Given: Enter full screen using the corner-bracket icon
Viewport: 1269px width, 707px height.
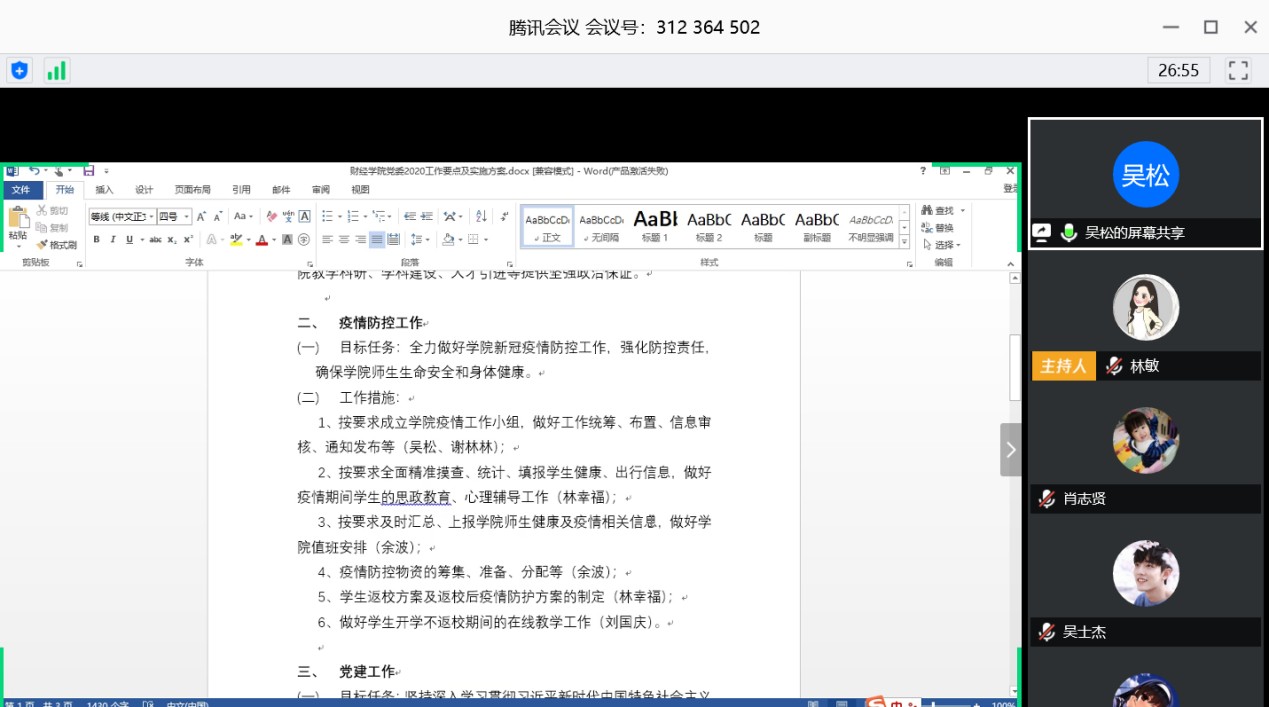Looking at the screenshot, I should (x=1238, y=70).
